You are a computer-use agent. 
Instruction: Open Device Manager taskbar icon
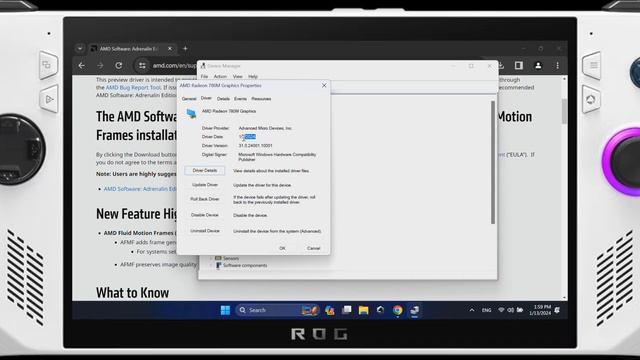[415, 310]
